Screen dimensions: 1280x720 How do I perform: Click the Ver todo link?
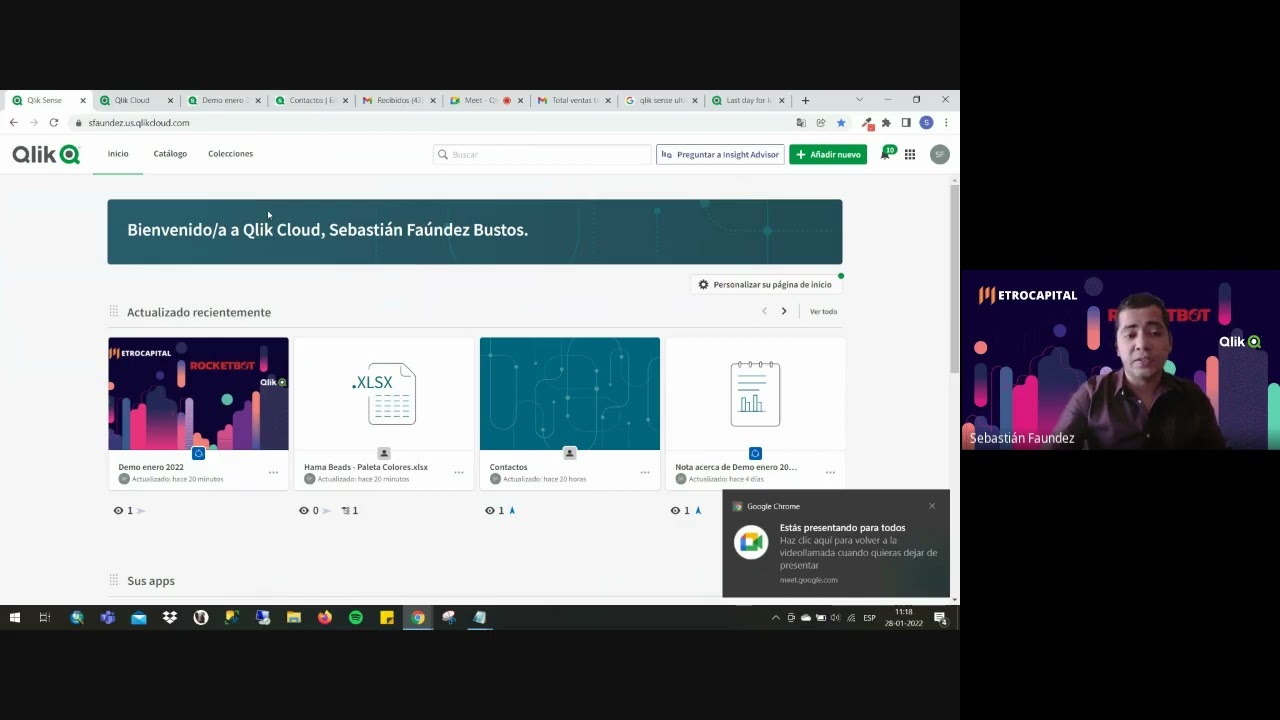(x=823, y=312)
